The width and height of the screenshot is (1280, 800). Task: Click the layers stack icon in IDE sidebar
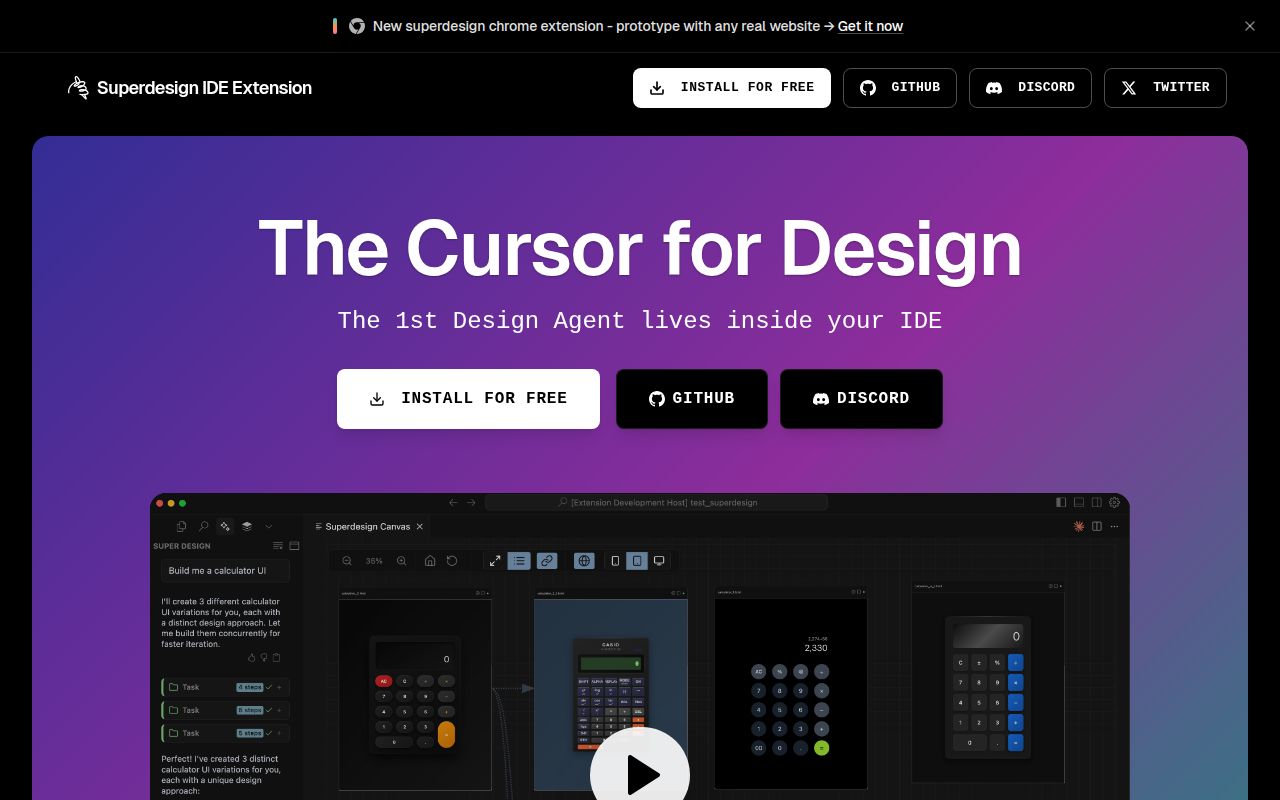coord(247,526)
